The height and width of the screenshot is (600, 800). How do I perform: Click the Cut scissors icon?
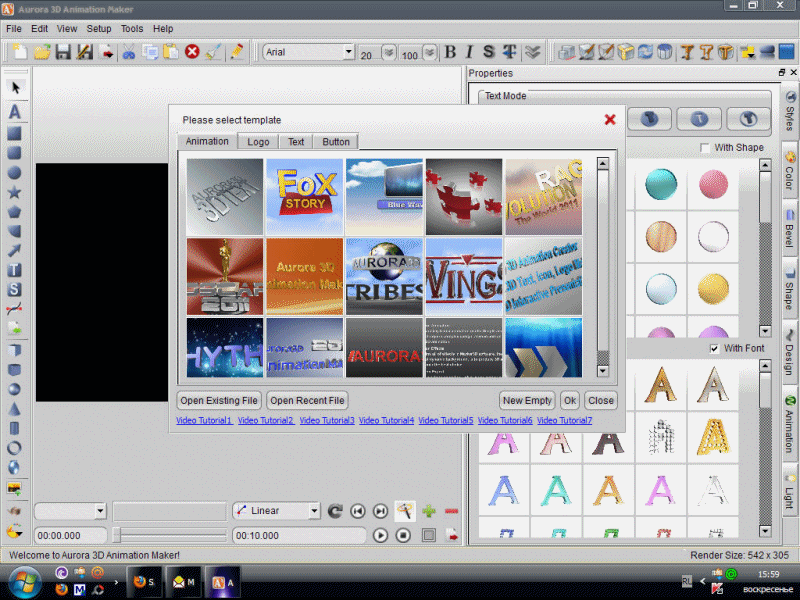(129, 52)
